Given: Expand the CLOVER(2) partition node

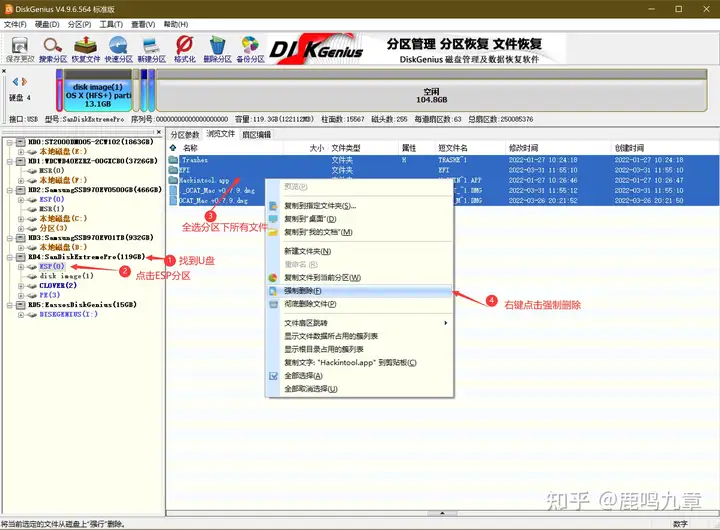Looking at the screenshot, I should (x=21, y=286).
